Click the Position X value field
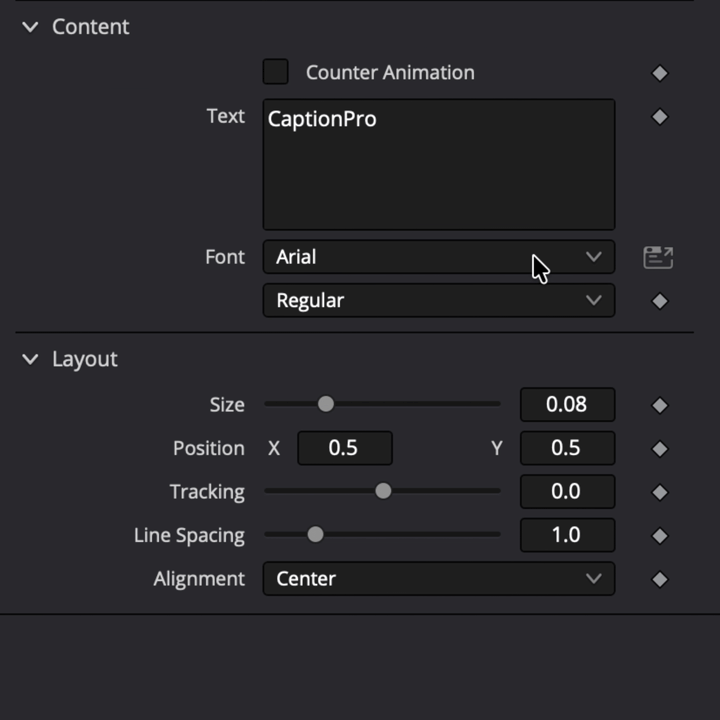720x720 pixels. (x=345, y=448)
